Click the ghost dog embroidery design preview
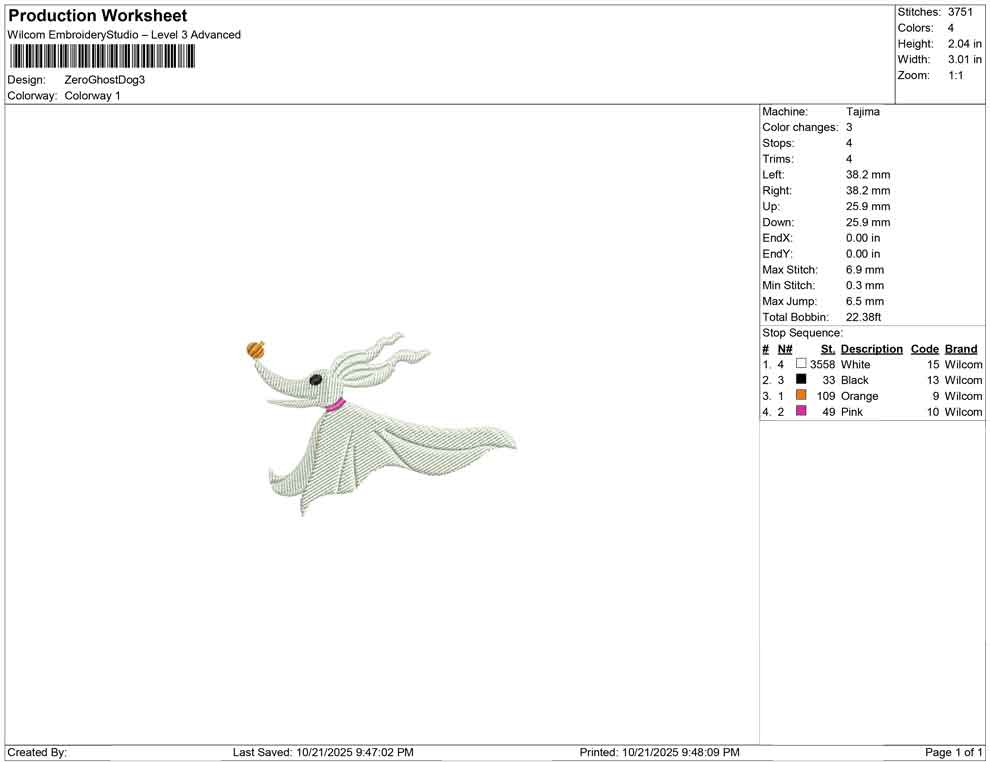This screenshot has height=762, width=990. coord(381,424)
